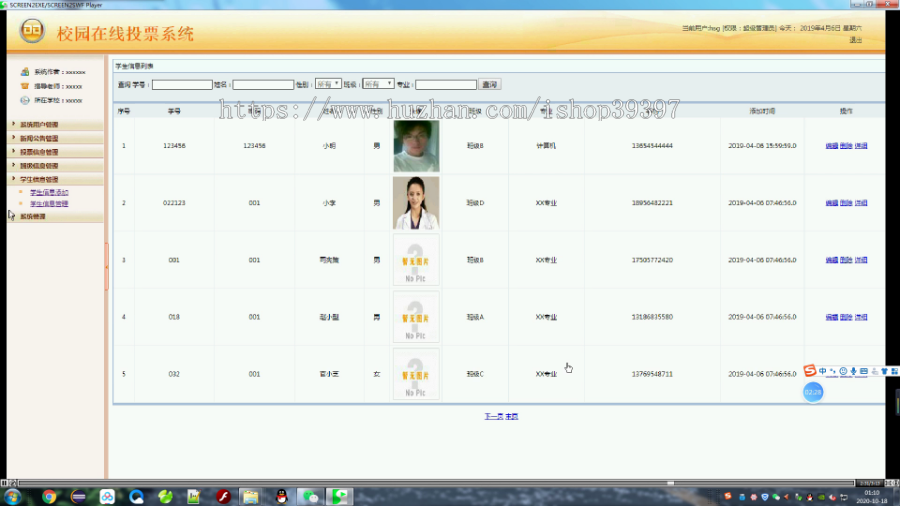Image resolution: width=900 pixels, height=506 pixels.
Task: Click the 学号 student number search field
Action: click(182, 84)
